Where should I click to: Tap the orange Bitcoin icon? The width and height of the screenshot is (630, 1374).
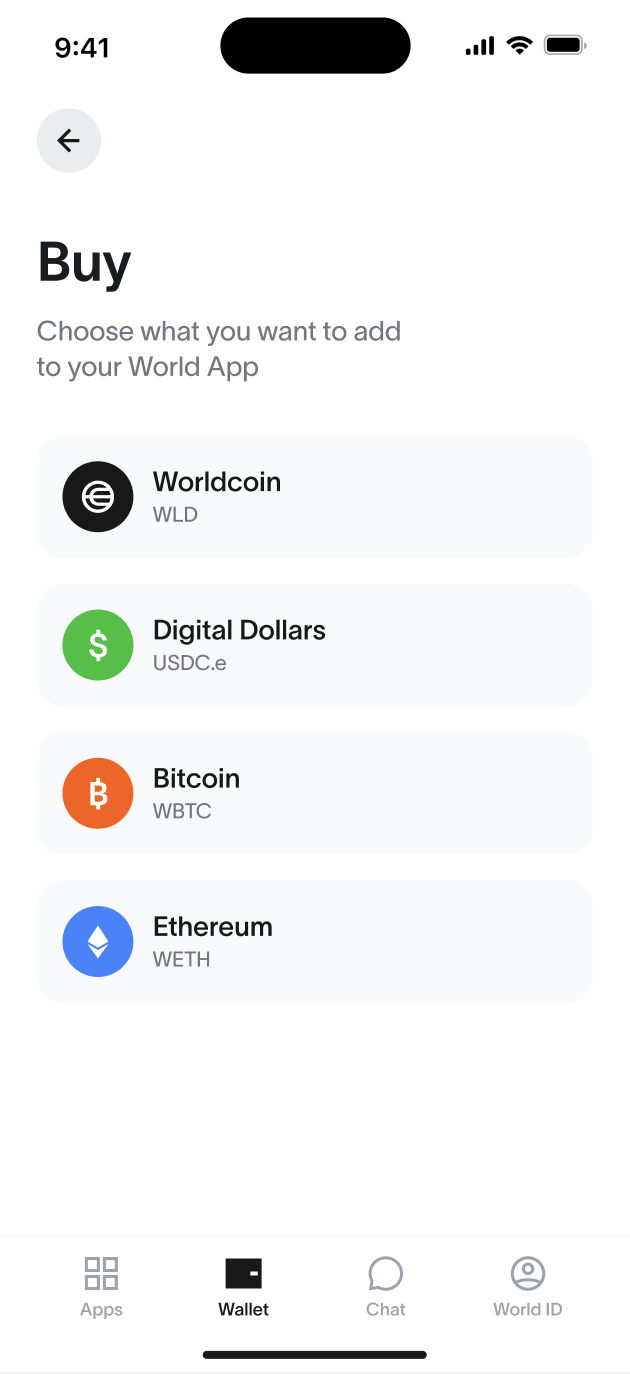pos(98,793)
